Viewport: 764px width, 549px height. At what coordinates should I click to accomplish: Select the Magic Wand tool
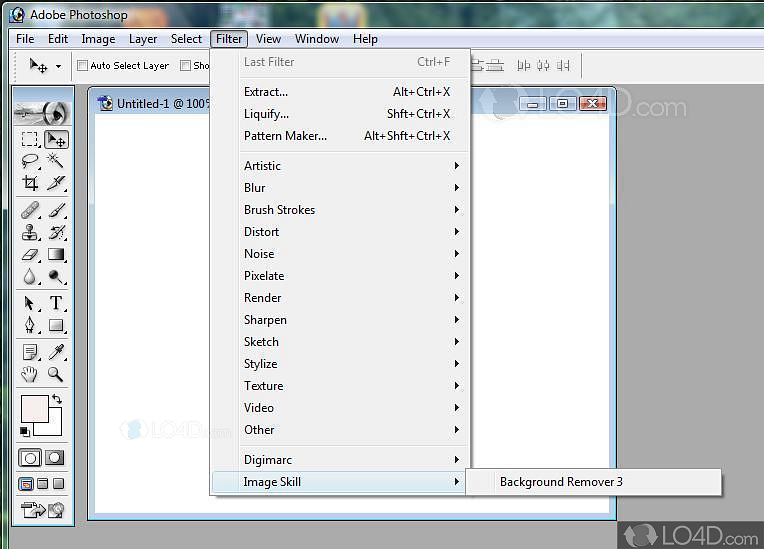coord(56,161)
